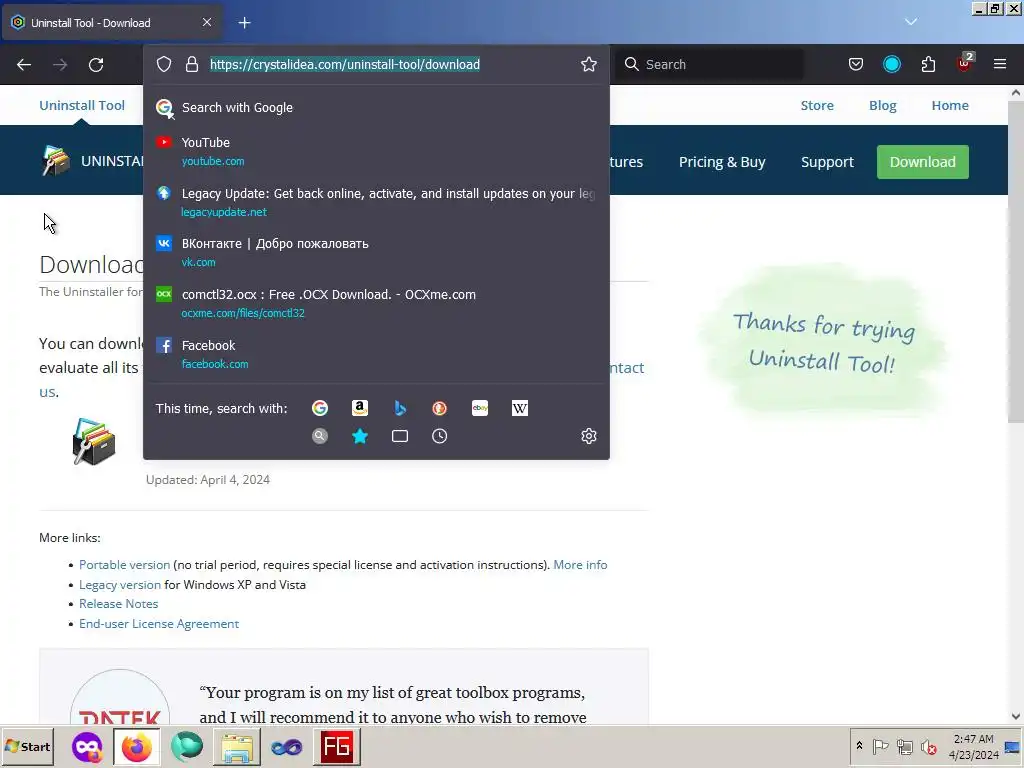The width and height of the screenshot is (1024, 768).
Task: Click the uBlock extension icon
Action: pyautogui.click(x=965, y=63)
